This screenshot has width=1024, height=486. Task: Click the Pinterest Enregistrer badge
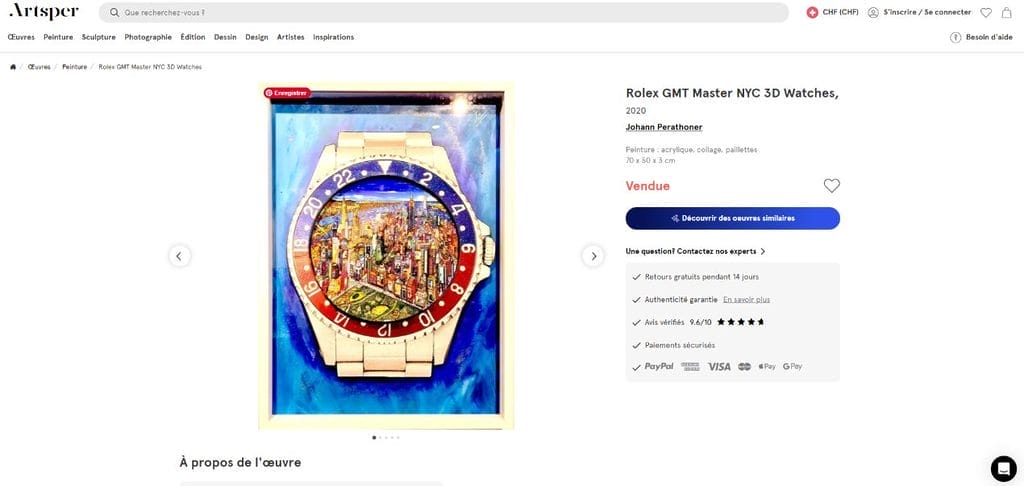287,93
